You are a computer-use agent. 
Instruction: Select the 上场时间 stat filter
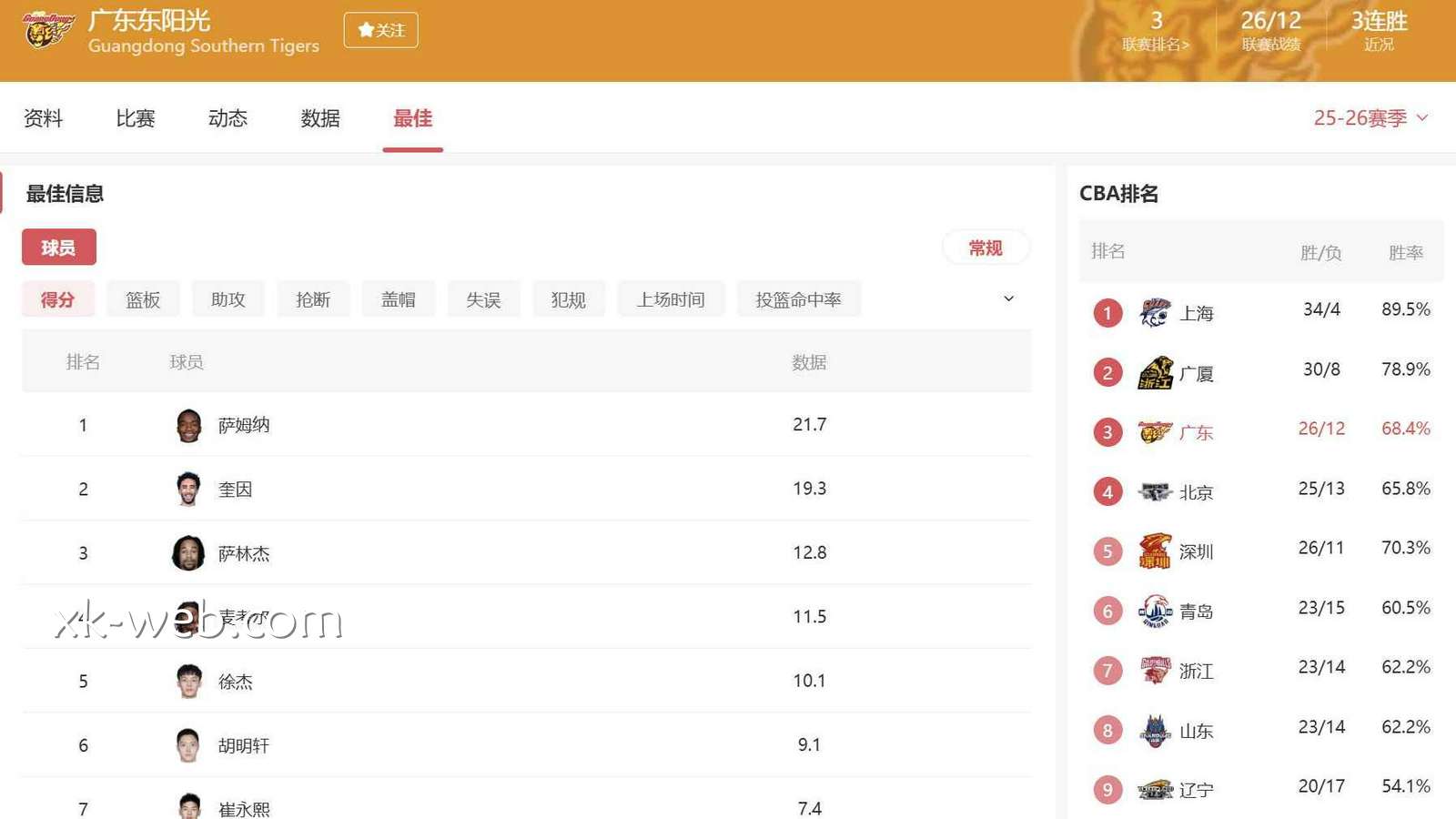pos(671,299)
